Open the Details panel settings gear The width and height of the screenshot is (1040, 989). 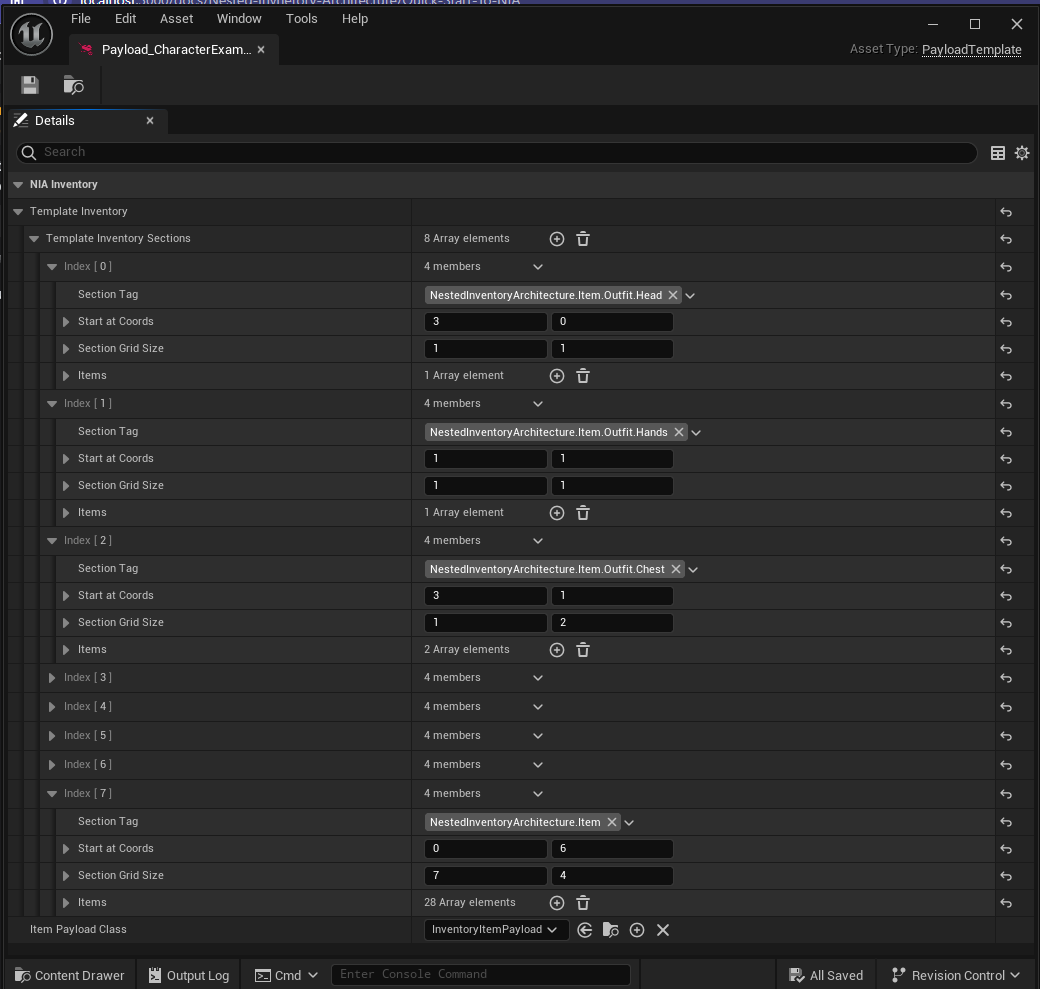(1021, 152)
